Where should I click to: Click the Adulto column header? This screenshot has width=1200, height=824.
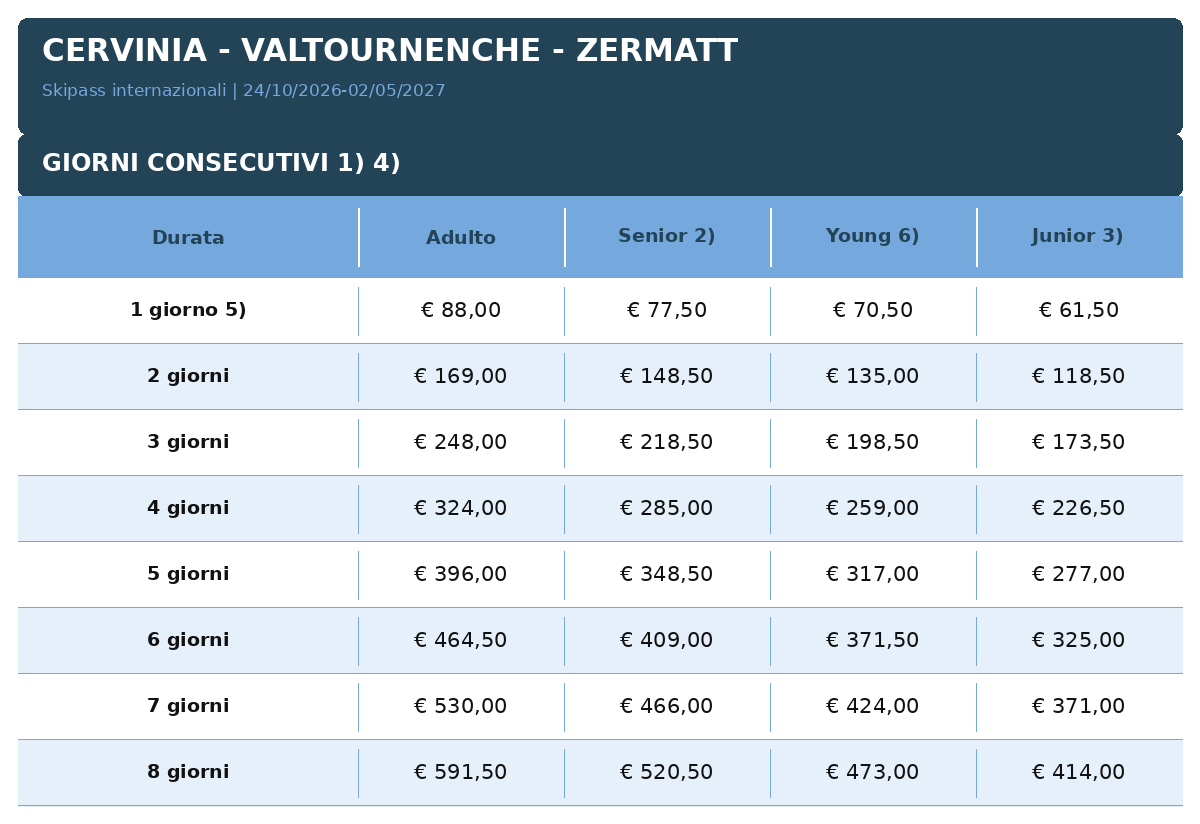tap(461, 238)
